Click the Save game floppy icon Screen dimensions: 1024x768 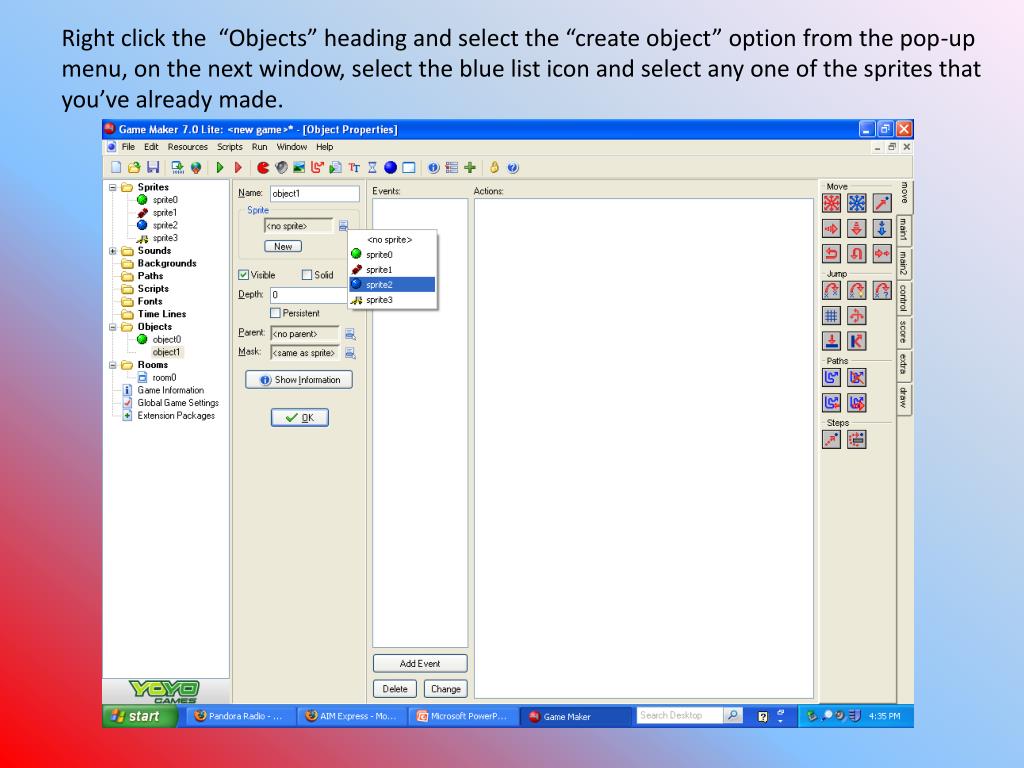coord(153,168)
